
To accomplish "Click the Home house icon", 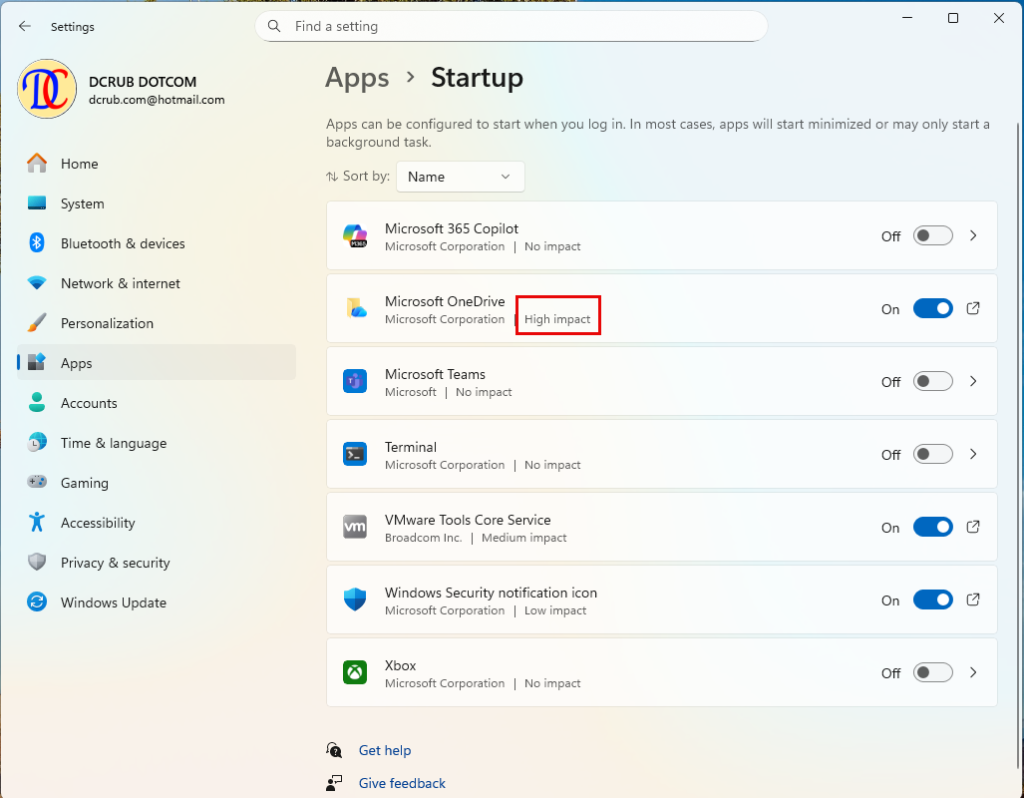I will (37, 163).
